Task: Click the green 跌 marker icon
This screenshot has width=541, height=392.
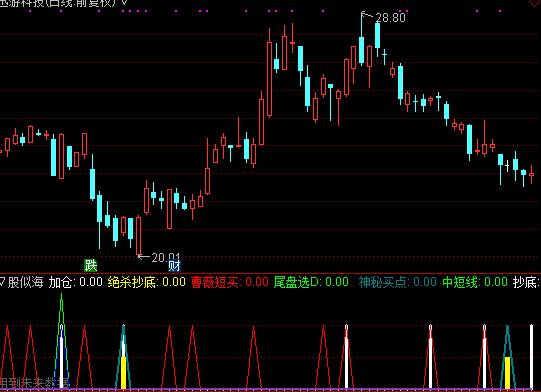Action: point(91,265)
